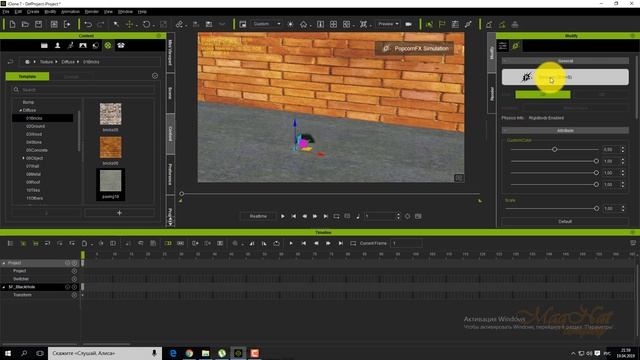
Task: Choose the Move object tool
Action: (129, 24)
